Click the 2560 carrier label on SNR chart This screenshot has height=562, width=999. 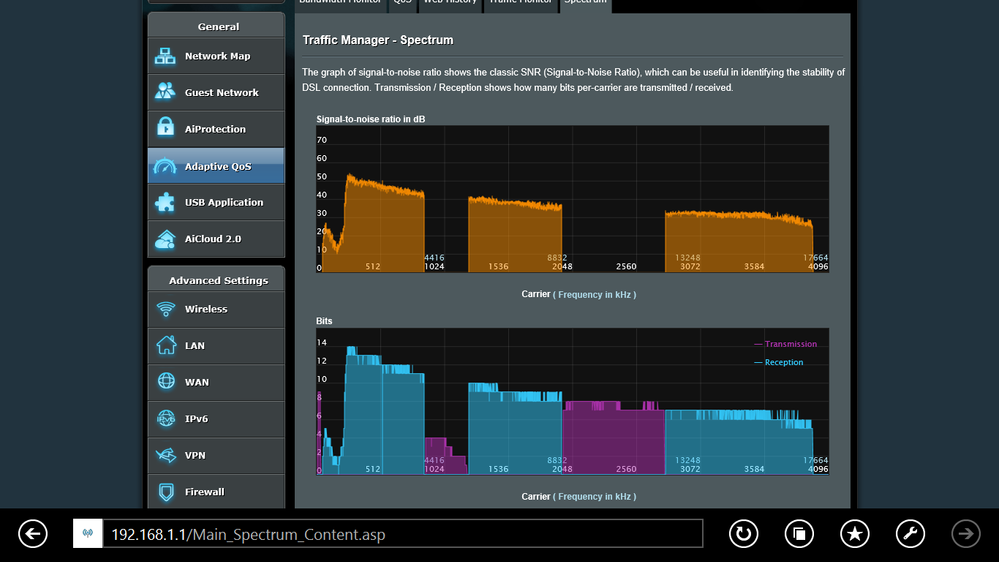(626, 267)
